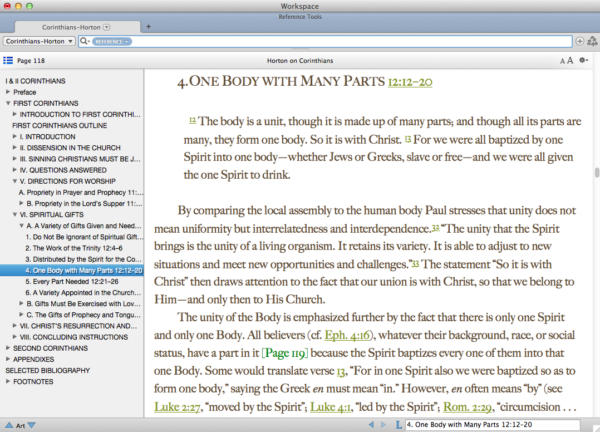Increase text size with large A

pos(570,60)
